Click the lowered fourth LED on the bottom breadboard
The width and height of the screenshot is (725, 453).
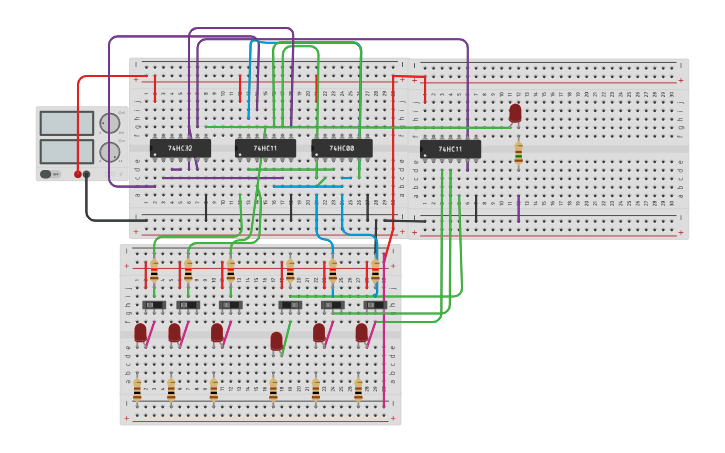click(x=277, y=341)
